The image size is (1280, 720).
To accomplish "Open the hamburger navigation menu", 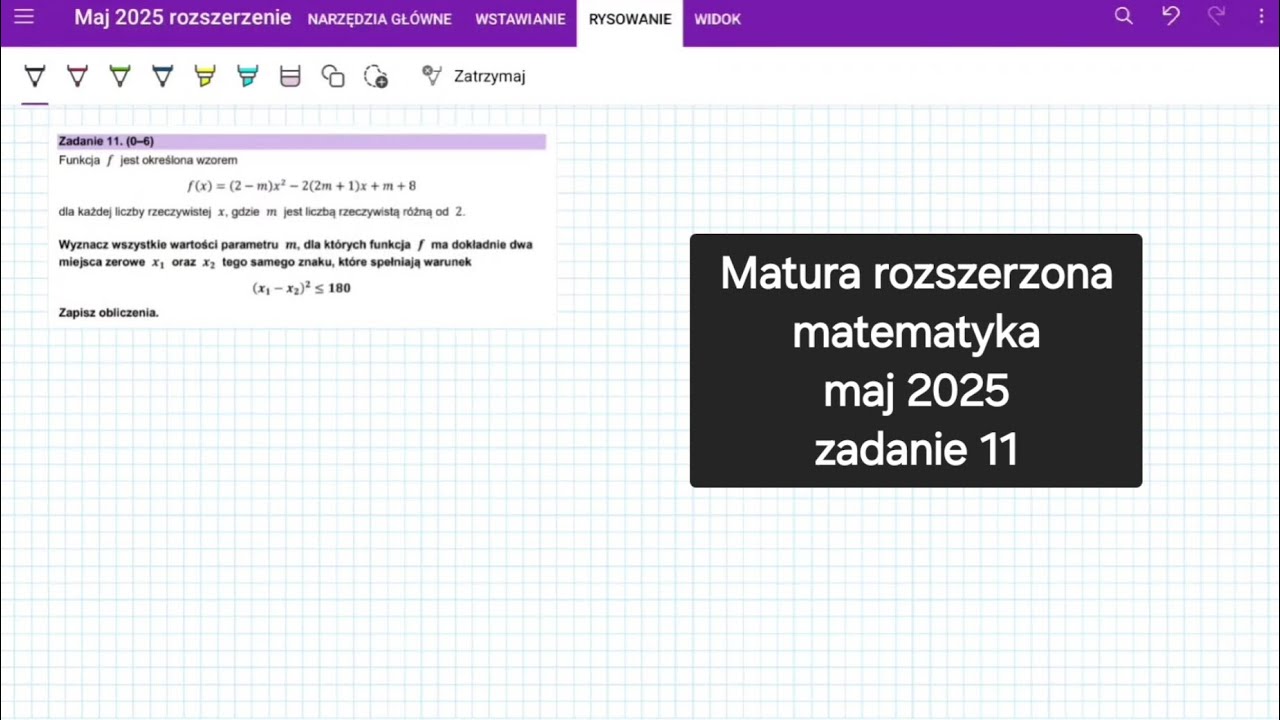I will (x=24, y=17).
